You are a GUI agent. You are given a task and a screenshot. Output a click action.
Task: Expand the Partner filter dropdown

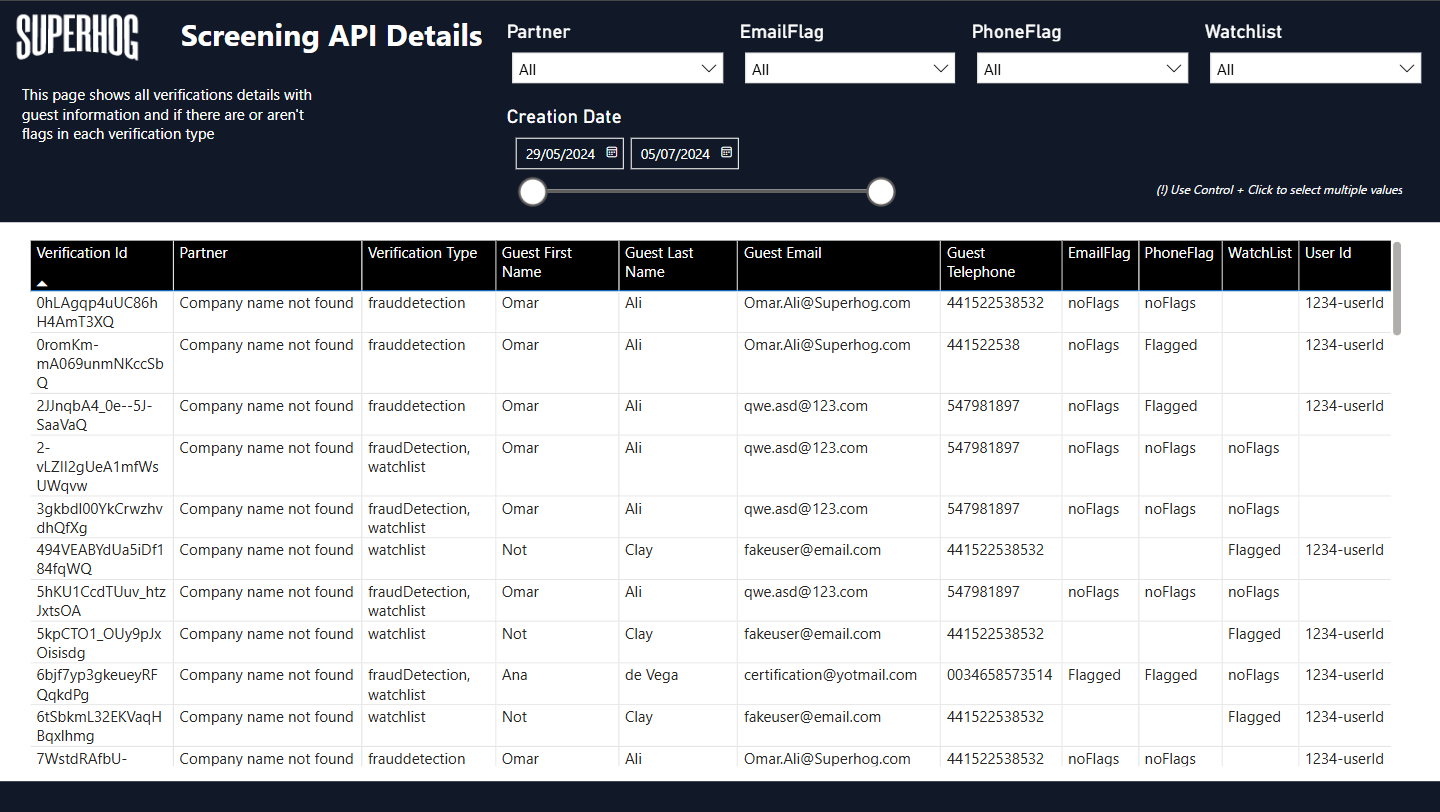(x=617, y=69)
